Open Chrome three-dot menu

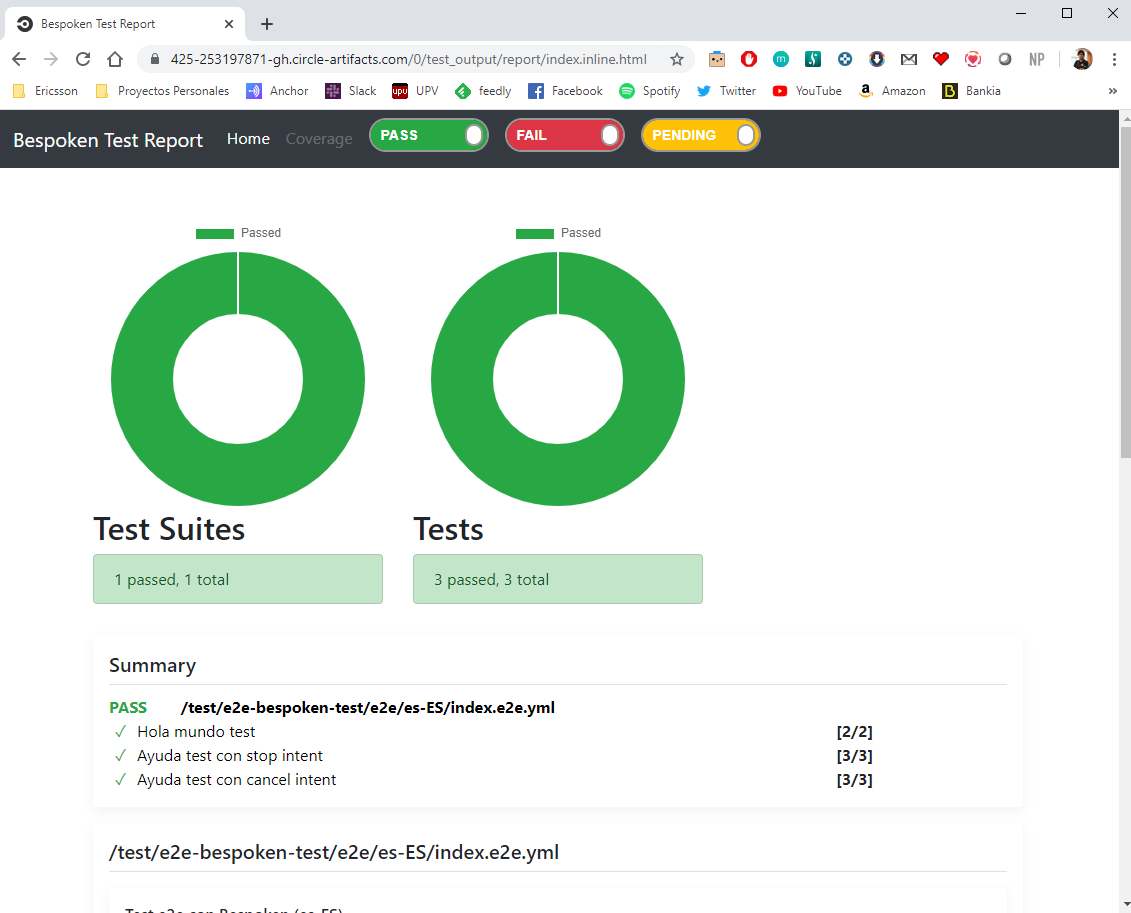click(1114, 59)
